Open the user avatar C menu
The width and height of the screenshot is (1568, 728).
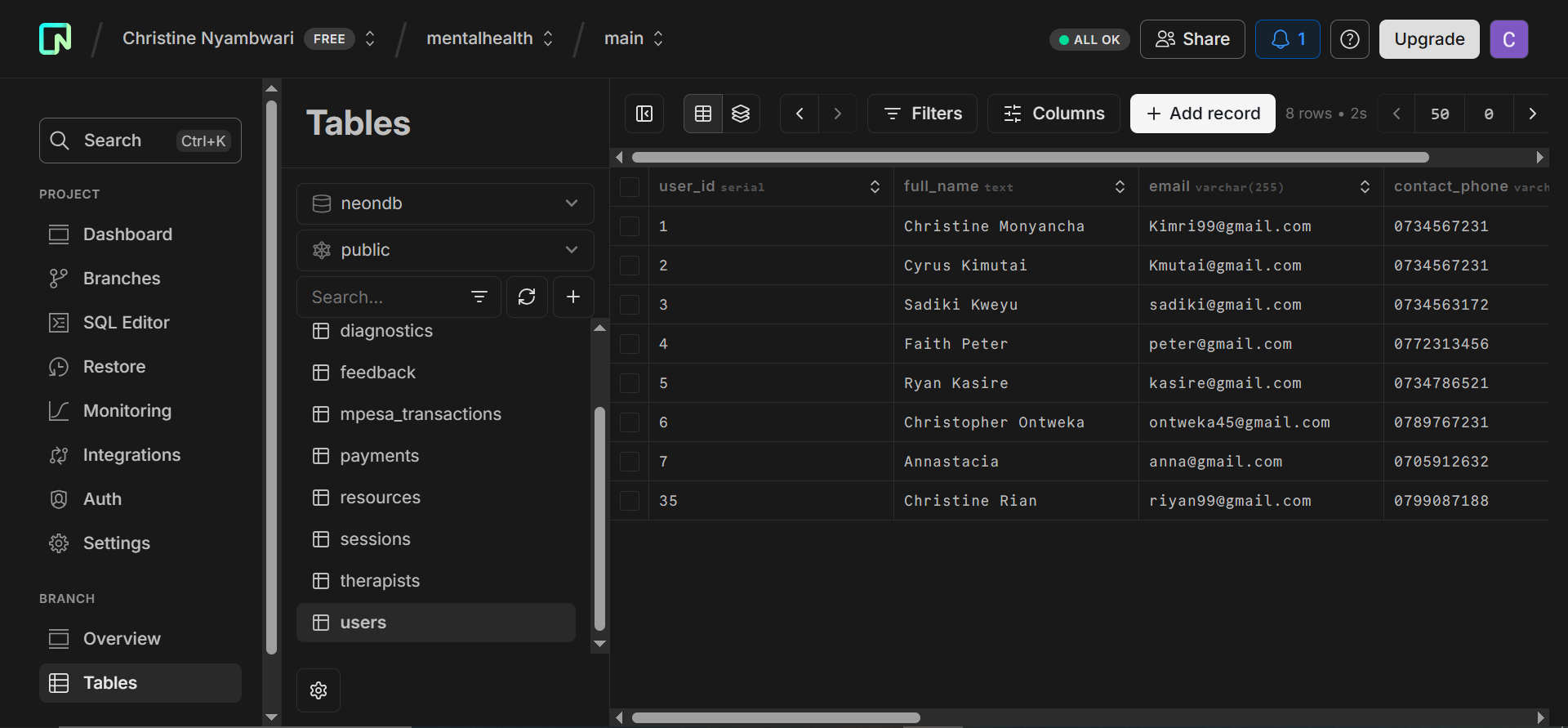[1508, 39]
